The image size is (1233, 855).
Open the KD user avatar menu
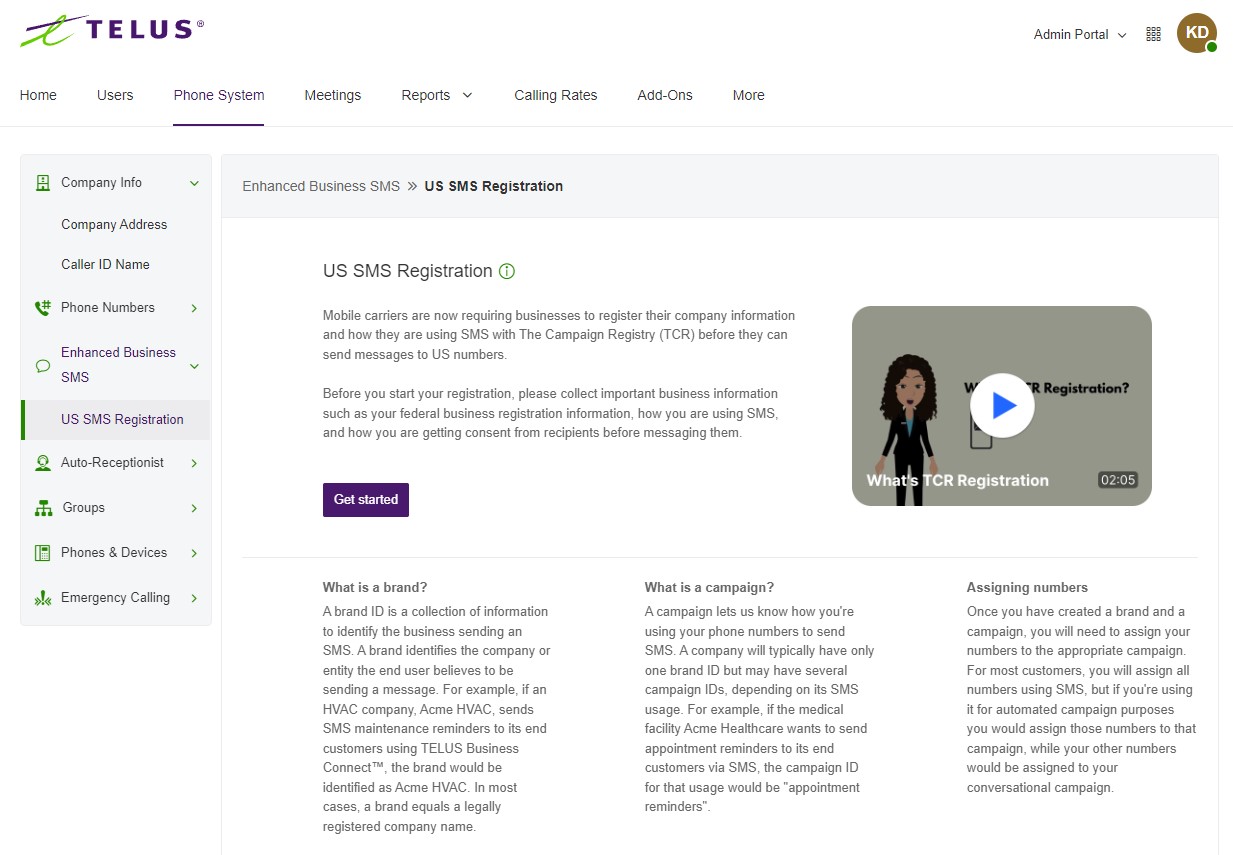tap(1197, 33)
